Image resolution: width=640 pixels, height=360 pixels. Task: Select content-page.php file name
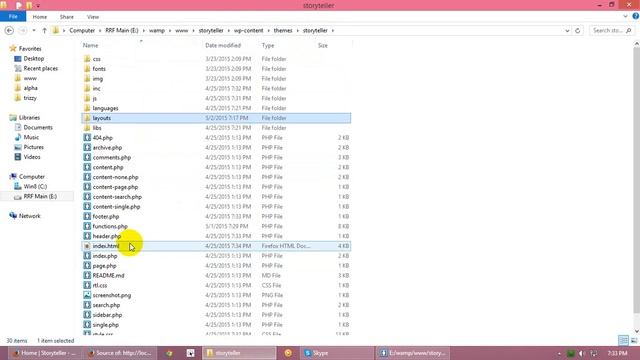coord(115,187)
